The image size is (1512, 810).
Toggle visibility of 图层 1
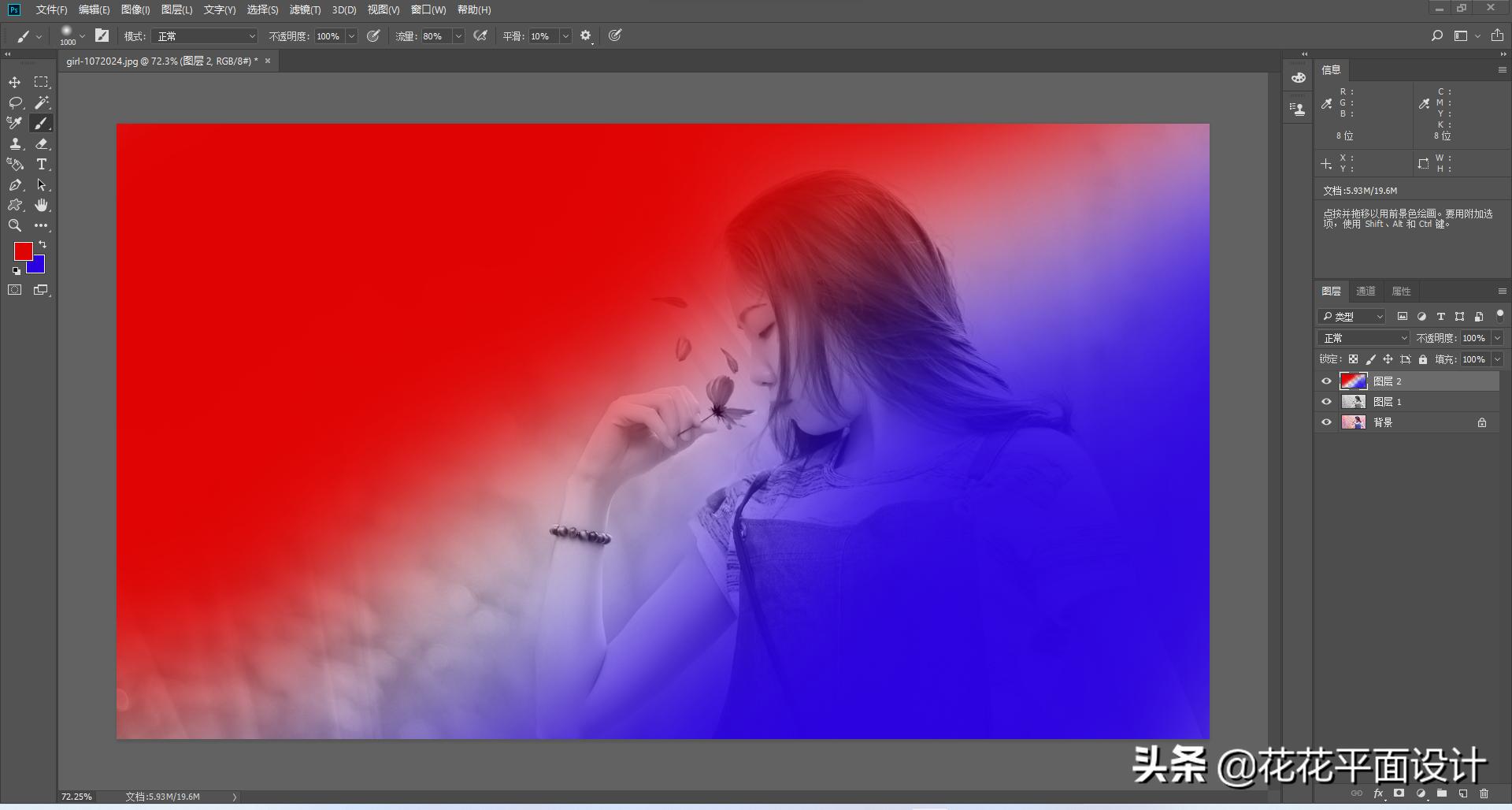[x=1326, y=402]
